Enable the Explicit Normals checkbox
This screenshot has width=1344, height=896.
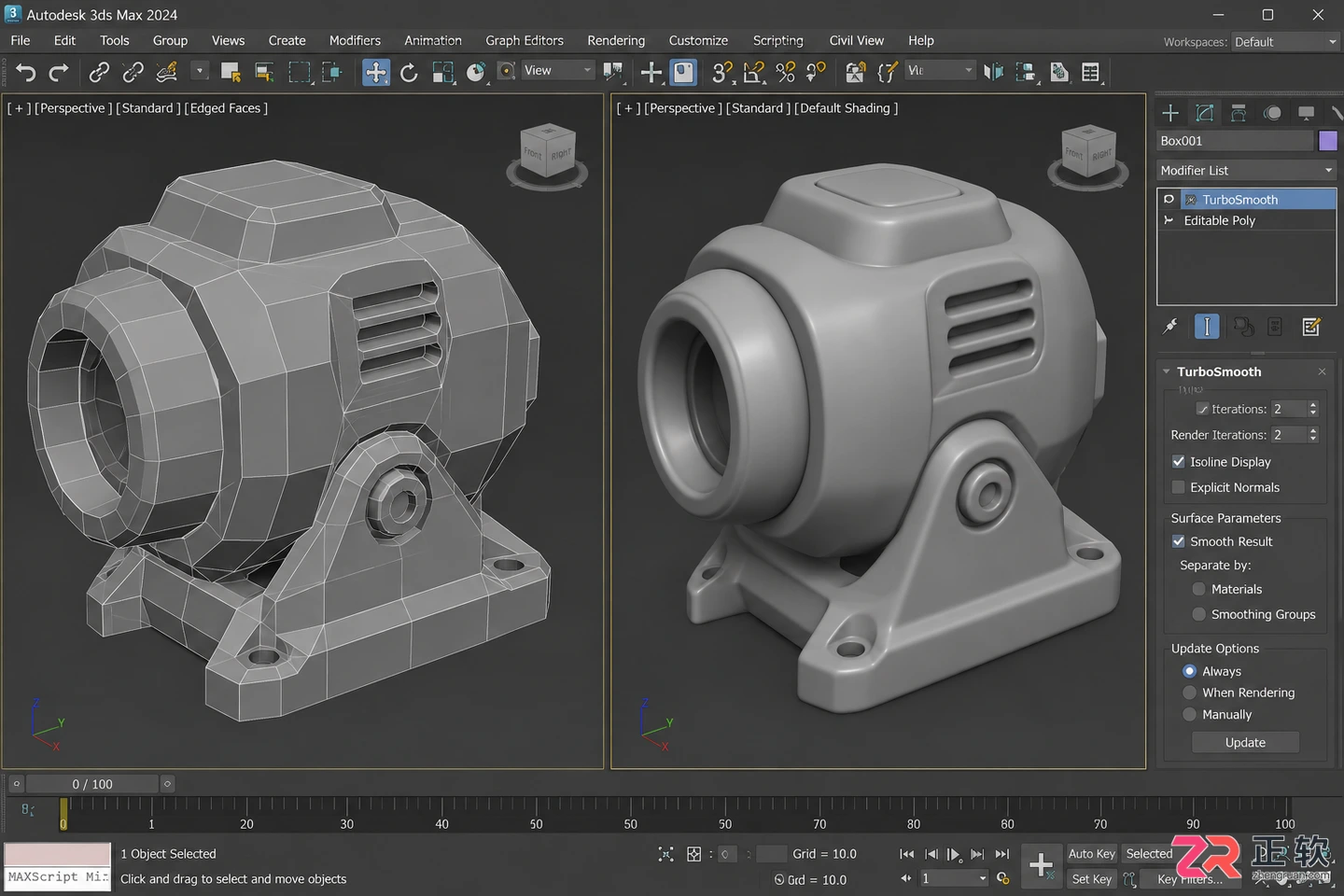1179,487
